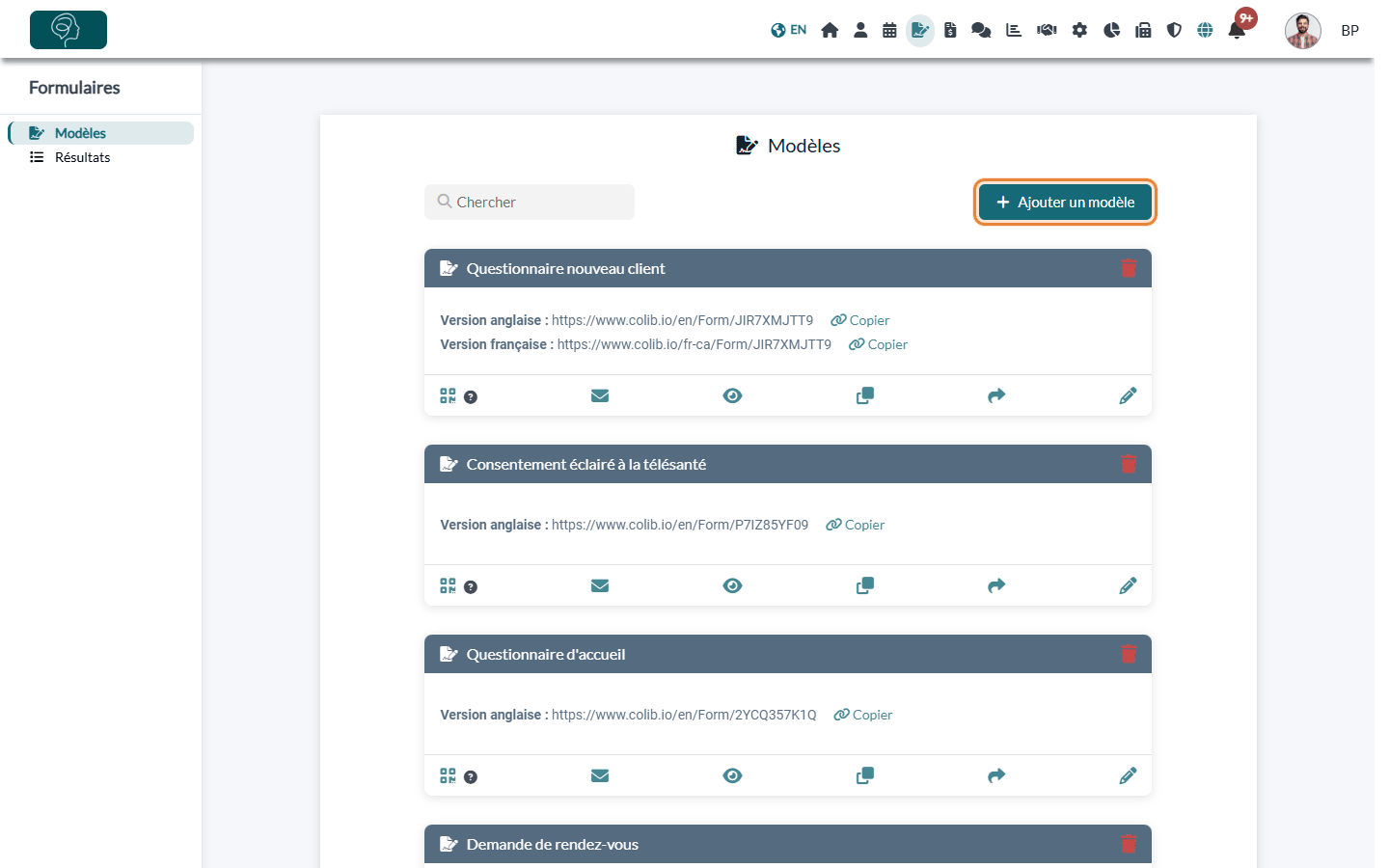Focus the Chercher search field
Viewport: 1389px width, 868px height.
[530, 202]
